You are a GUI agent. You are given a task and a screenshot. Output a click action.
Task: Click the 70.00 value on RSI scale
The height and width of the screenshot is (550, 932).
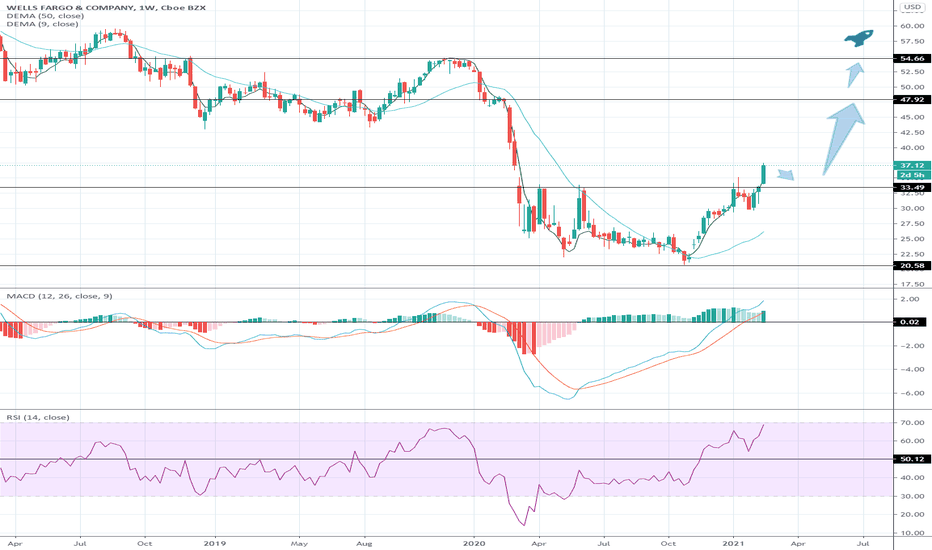(912, 423)
